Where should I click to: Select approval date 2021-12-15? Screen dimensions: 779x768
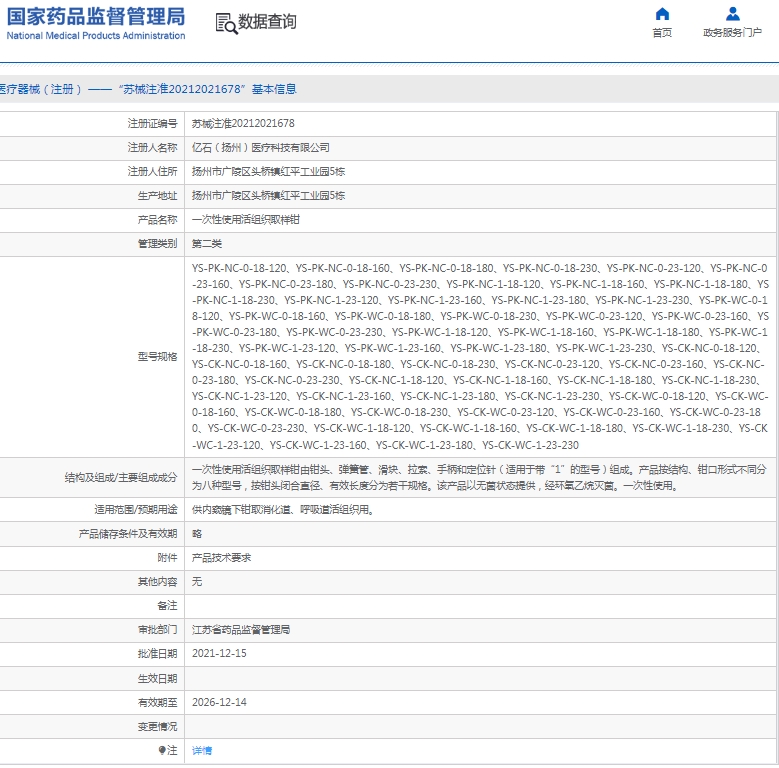point(219,653)
